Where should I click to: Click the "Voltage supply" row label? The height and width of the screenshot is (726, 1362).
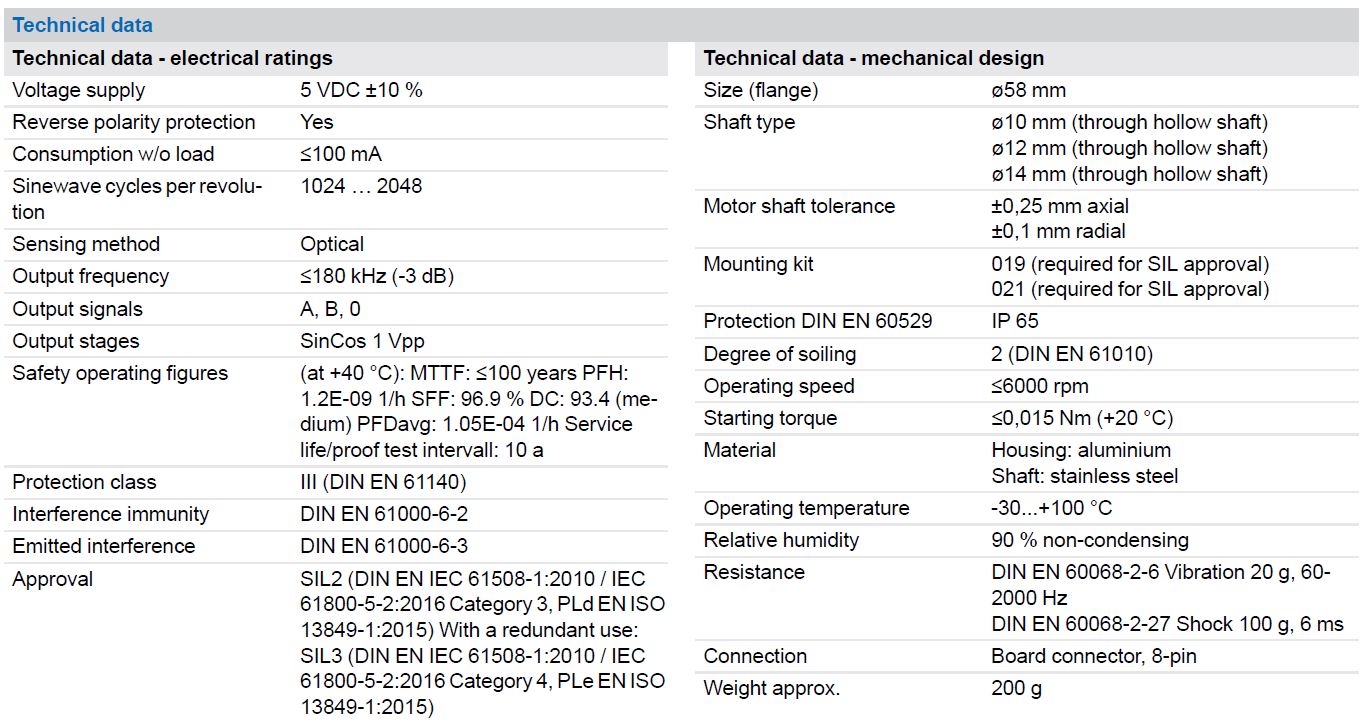click(x=78, y=90)
